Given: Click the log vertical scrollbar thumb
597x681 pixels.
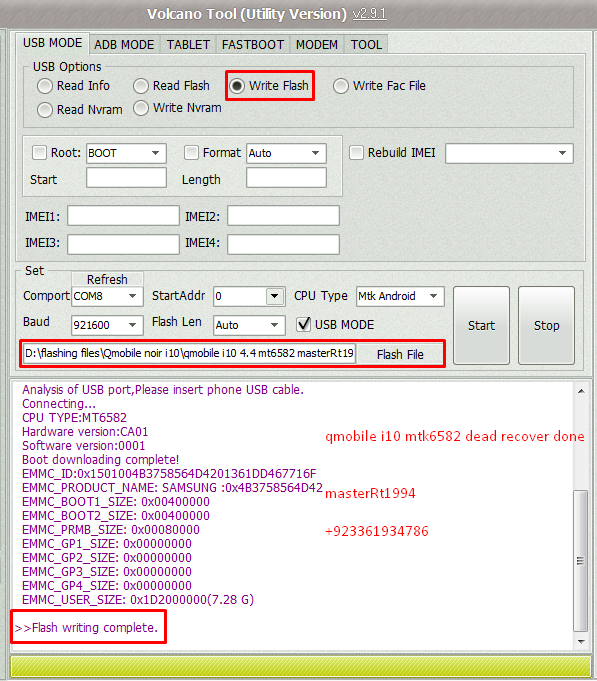Looking at the screenshot, I should pos(581,561).
